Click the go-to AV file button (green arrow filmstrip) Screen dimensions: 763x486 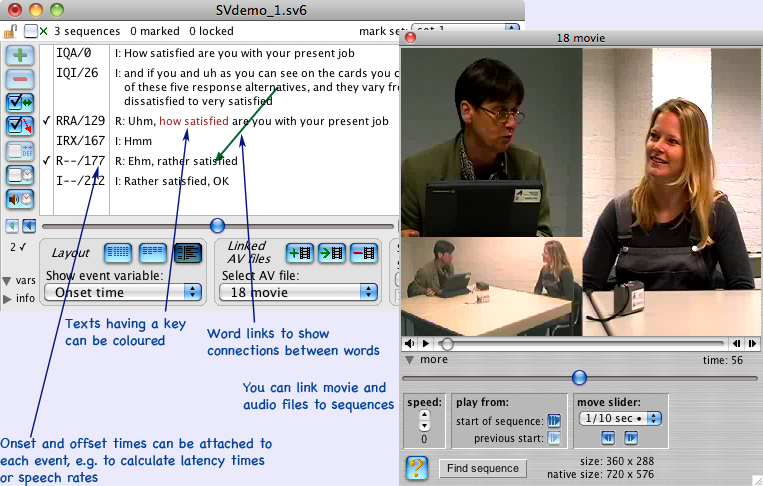click(x=332, y=253)
